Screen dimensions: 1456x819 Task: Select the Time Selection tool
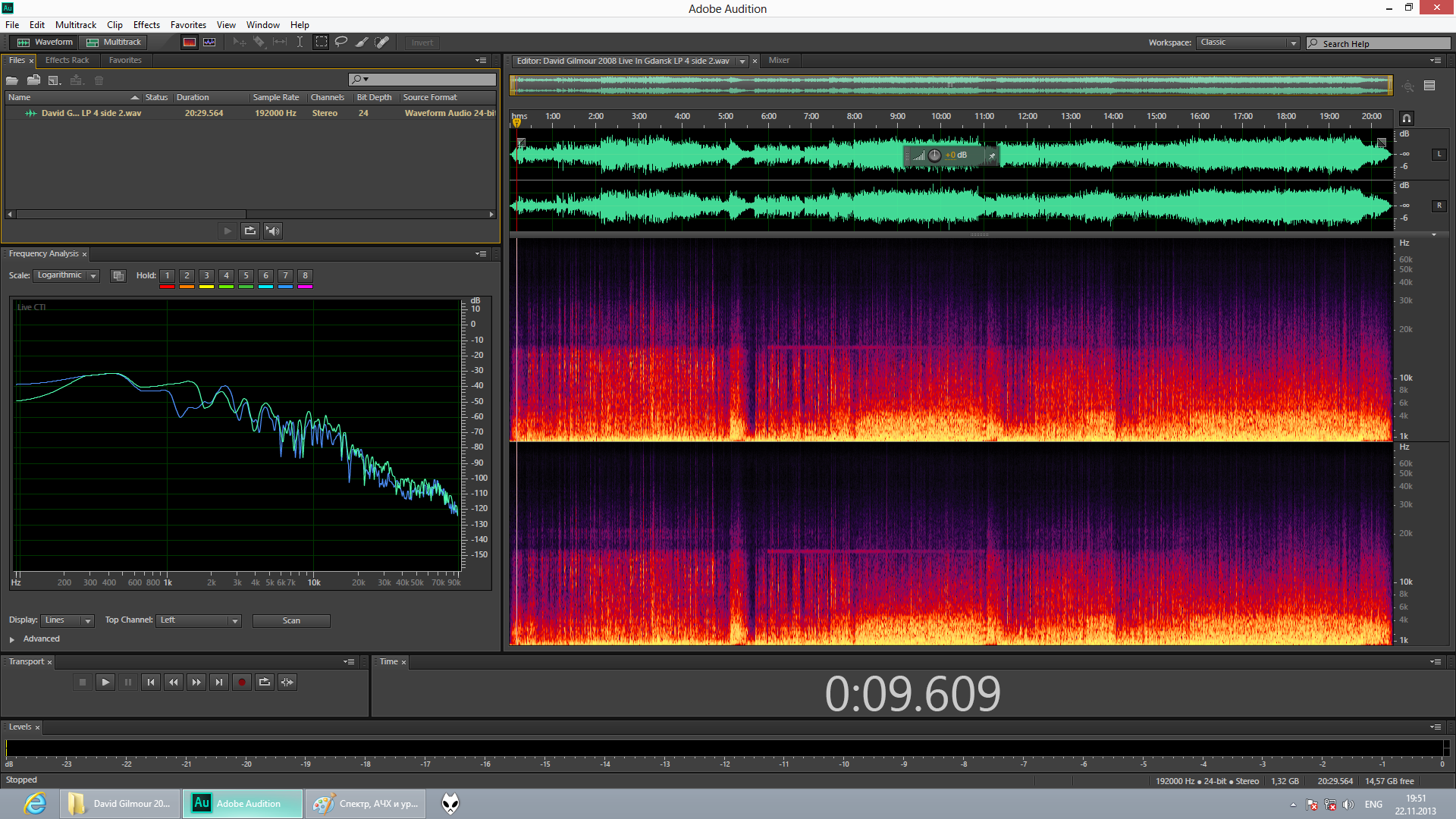(x=300, y=42)
